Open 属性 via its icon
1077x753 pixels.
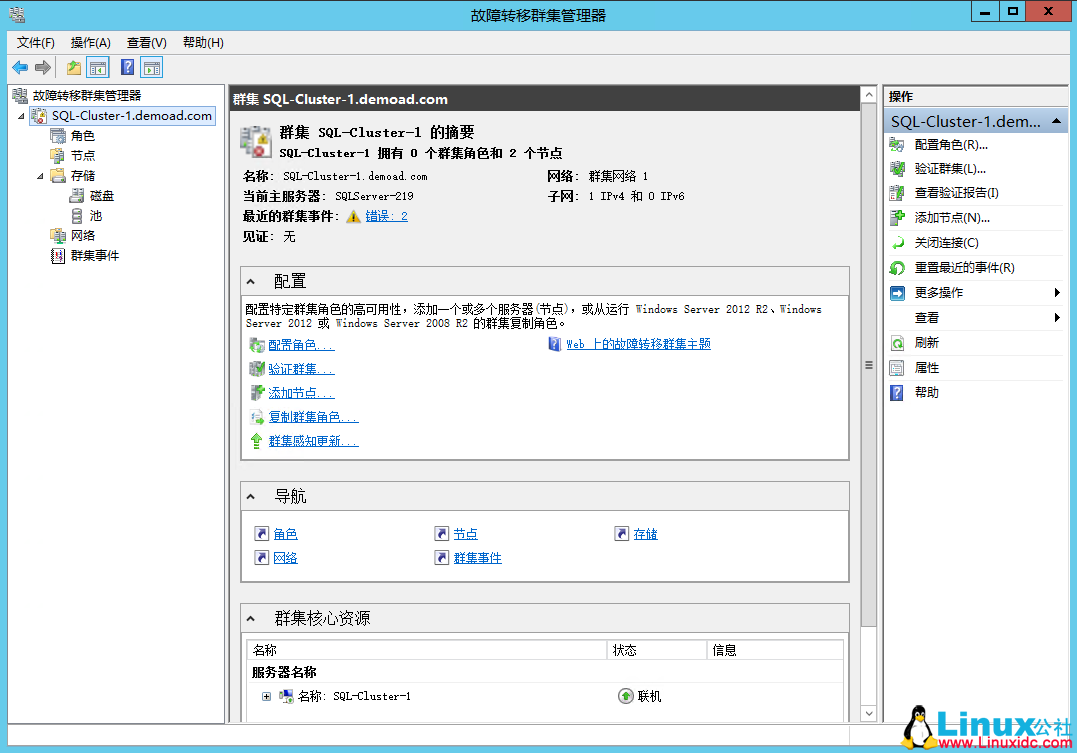895,366
